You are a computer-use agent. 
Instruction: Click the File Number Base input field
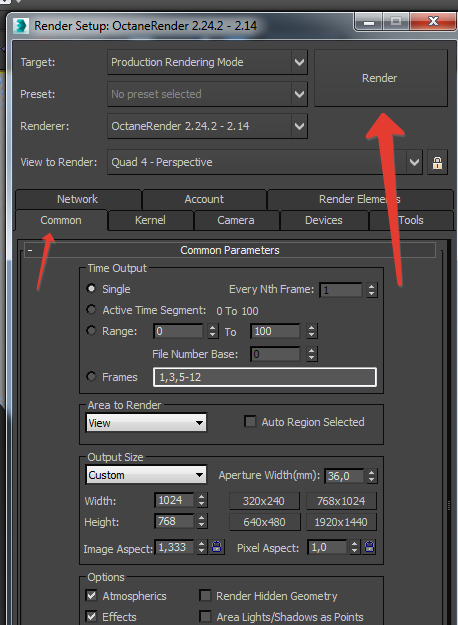(275, 354)
